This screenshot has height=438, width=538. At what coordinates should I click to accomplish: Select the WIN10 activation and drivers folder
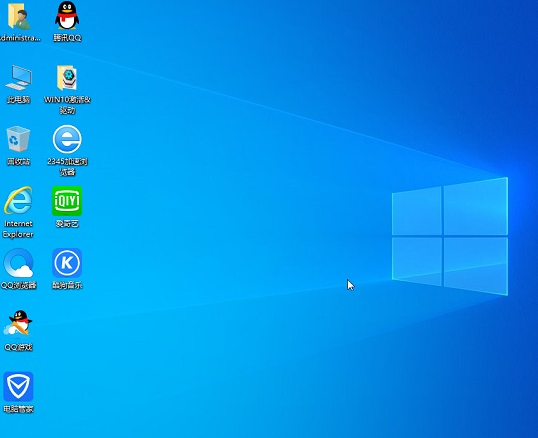pyautogui.click(x=67, y=78)
